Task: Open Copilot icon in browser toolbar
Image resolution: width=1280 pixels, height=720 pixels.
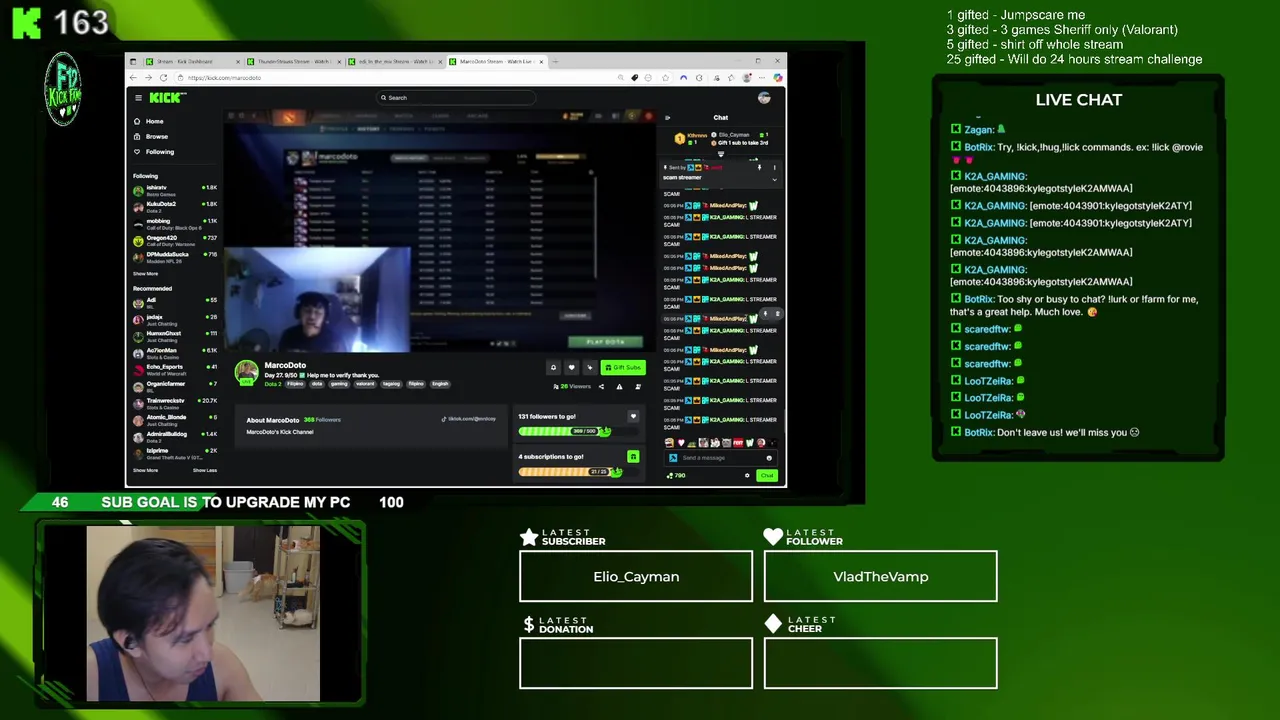Action: pyautogui.click(x=778, y=78)
